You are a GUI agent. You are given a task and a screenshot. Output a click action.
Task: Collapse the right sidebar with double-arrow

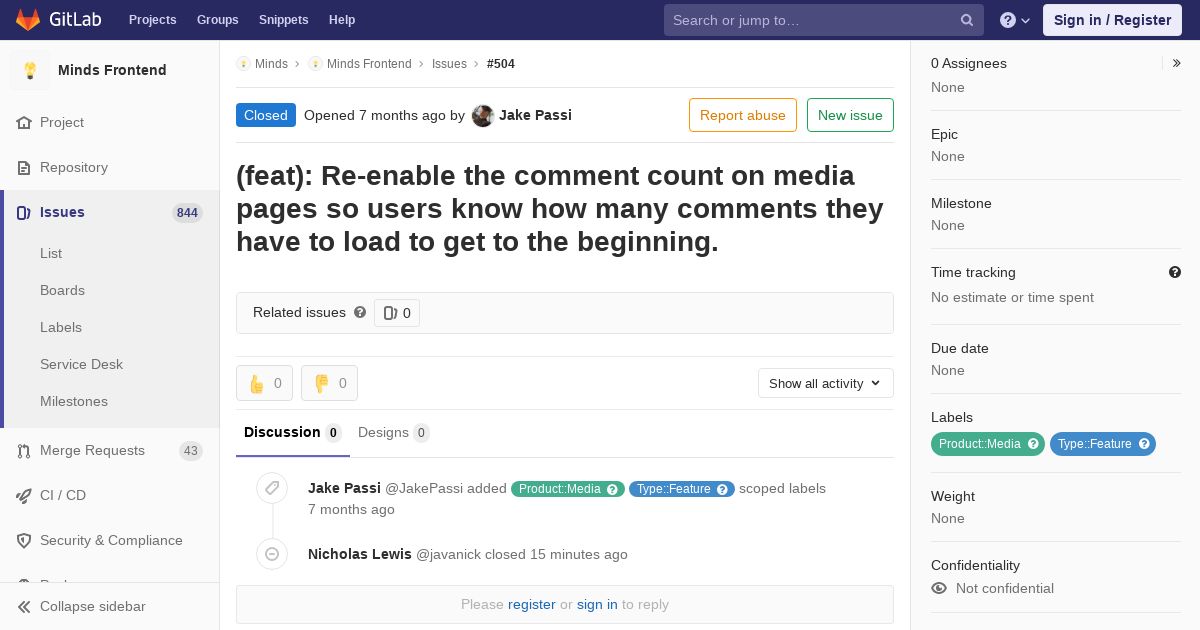click(x=1176, y=63)
